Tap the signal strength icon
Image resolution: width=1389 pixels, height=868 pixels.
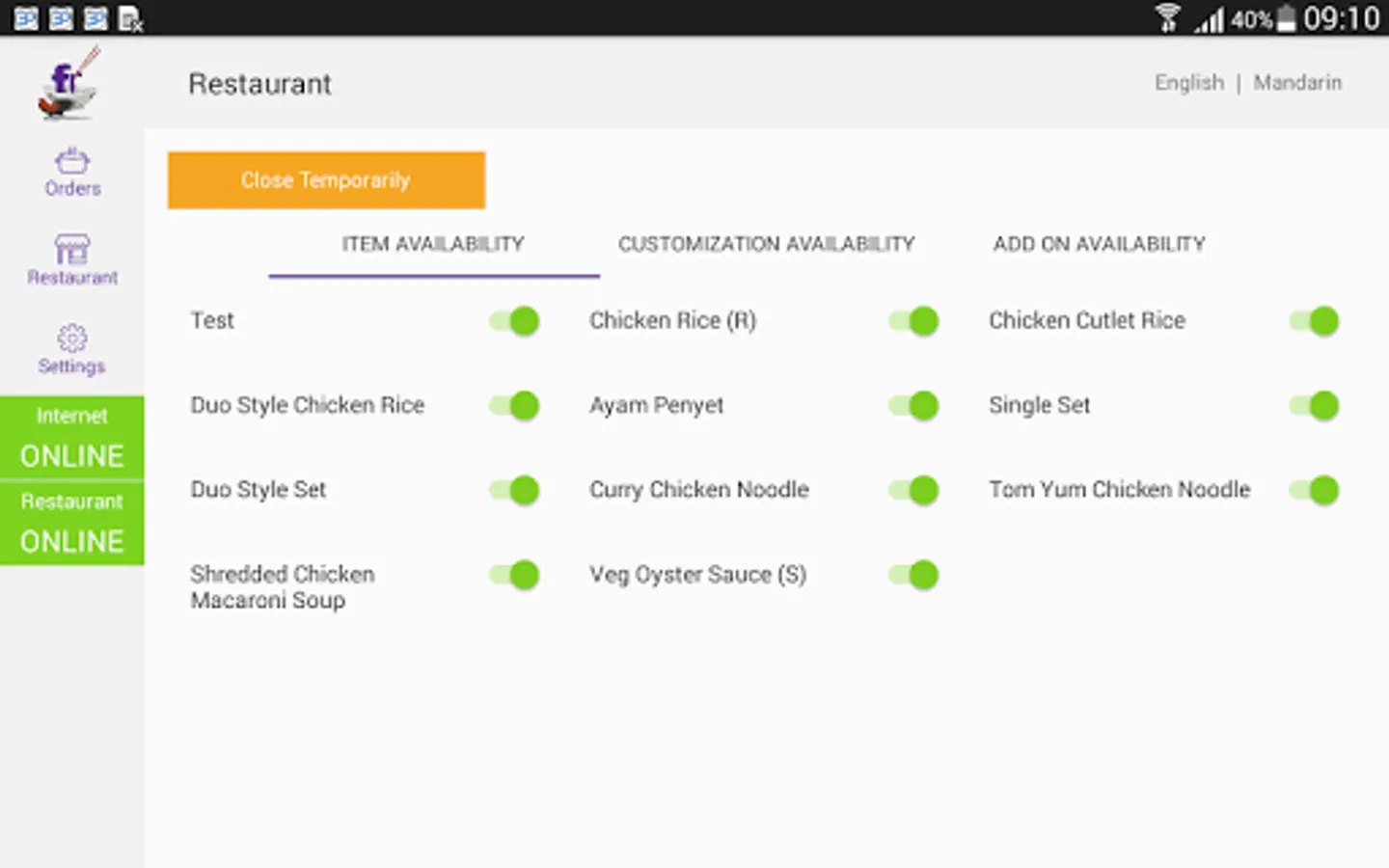(1210, 18)
